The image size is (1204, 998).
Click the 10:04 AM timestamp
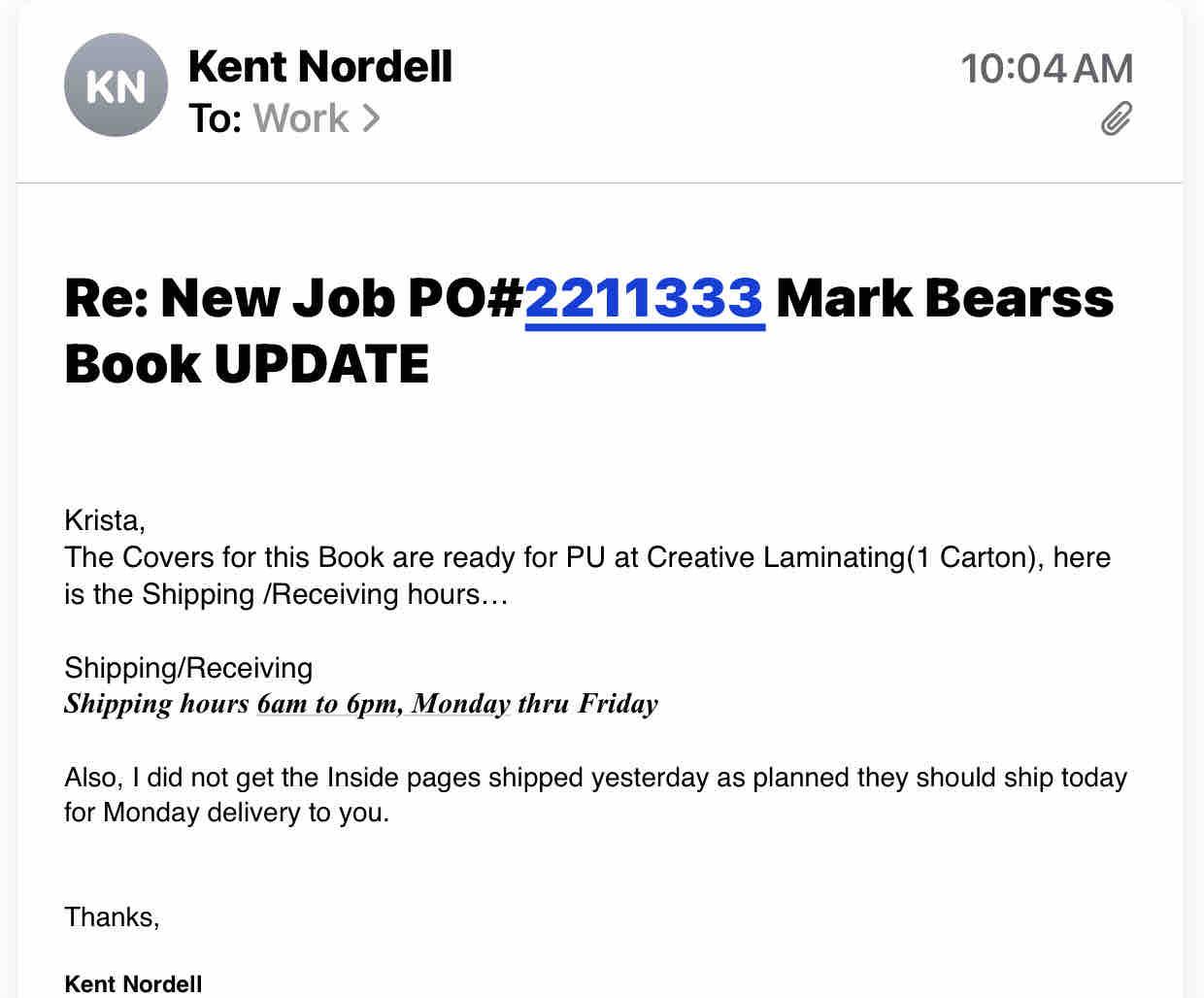pos(1046,69)
